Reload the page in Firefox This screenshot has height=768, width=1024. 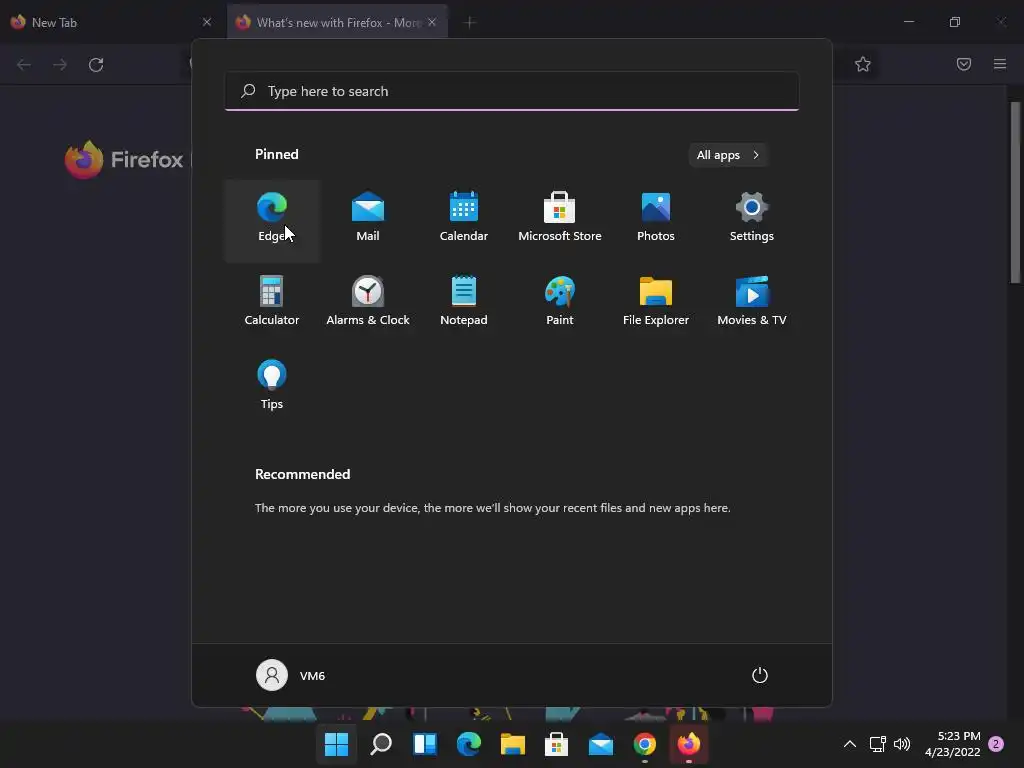[x=96, y=65]
